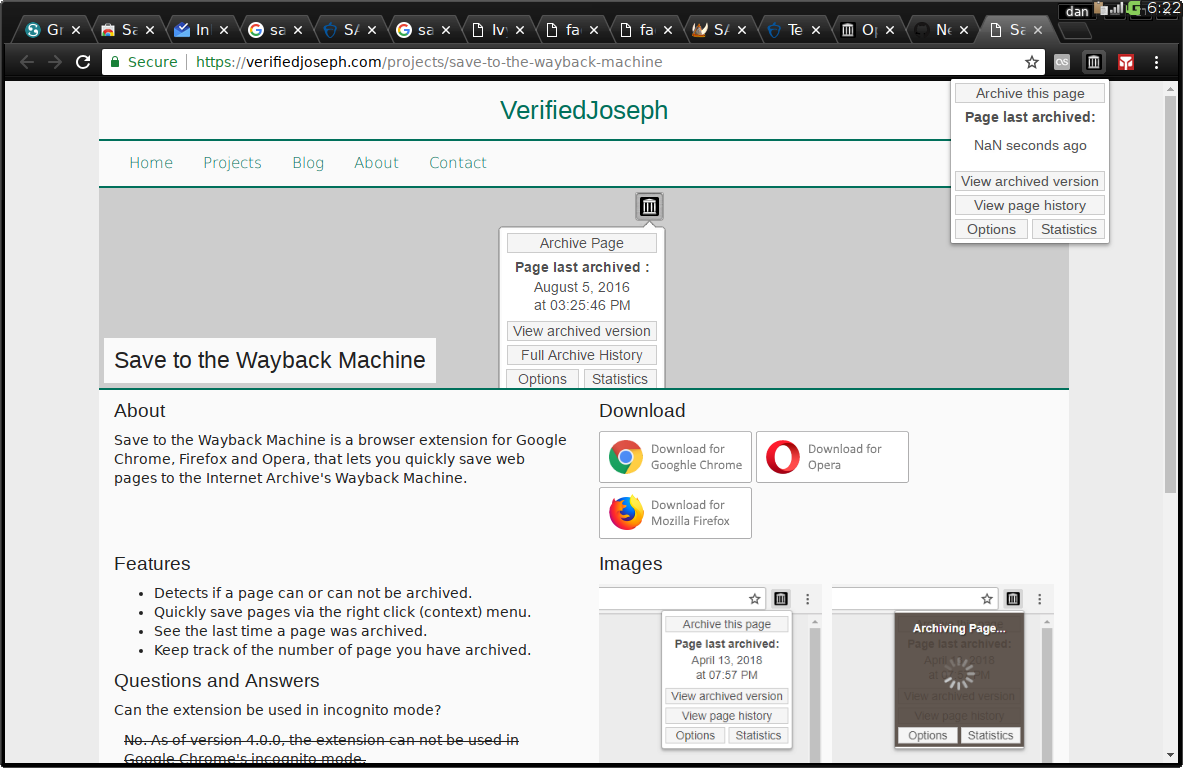This screenshot has width=1183, height=768.
Task: Open the Contact nav link
Action: pos(457,163)
